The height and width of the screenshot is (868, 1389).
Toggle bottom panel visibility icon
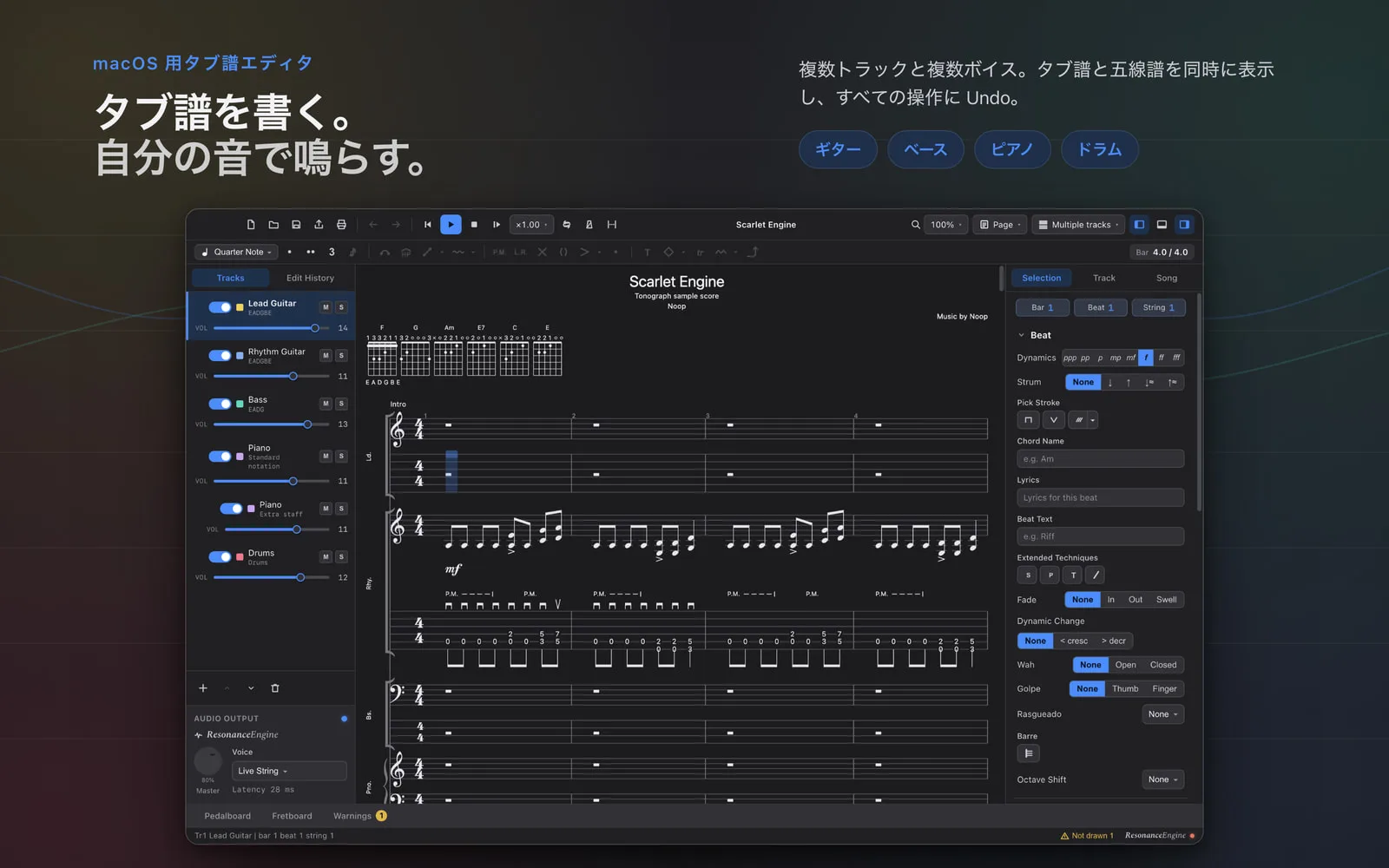(1162, 225)
